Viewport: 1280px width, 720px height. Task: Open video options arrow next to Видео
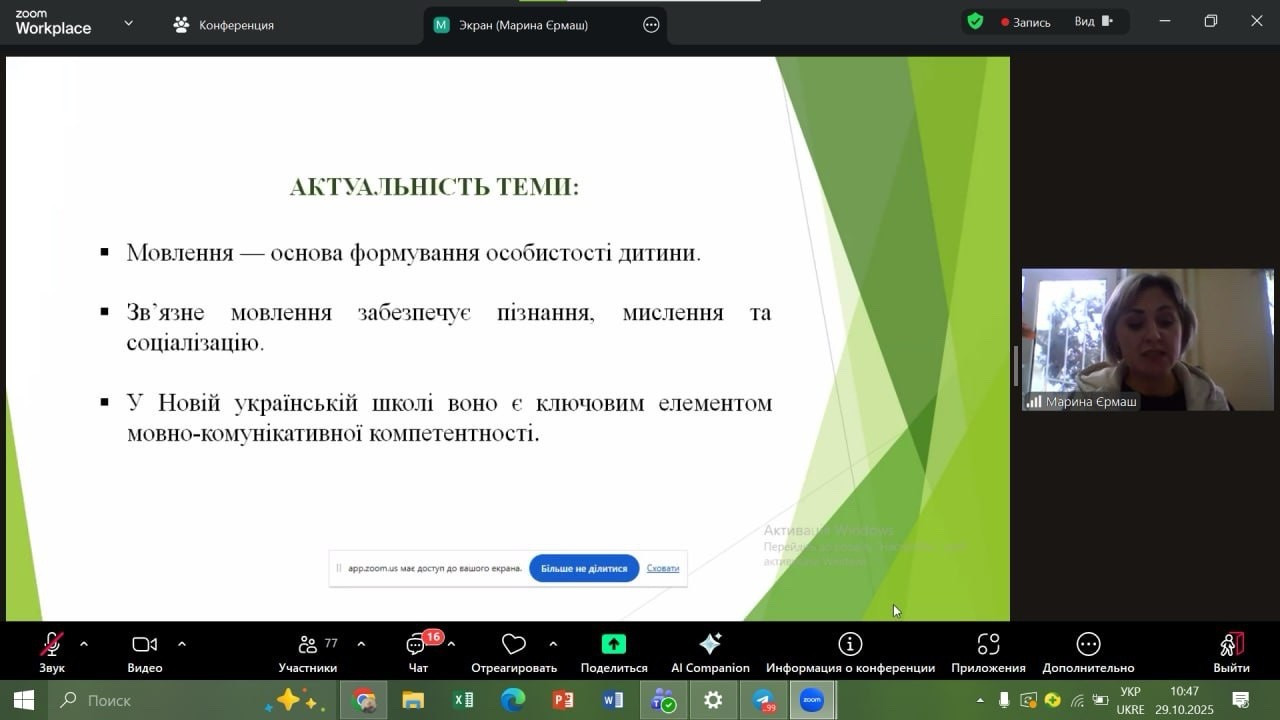coord(182,644)
